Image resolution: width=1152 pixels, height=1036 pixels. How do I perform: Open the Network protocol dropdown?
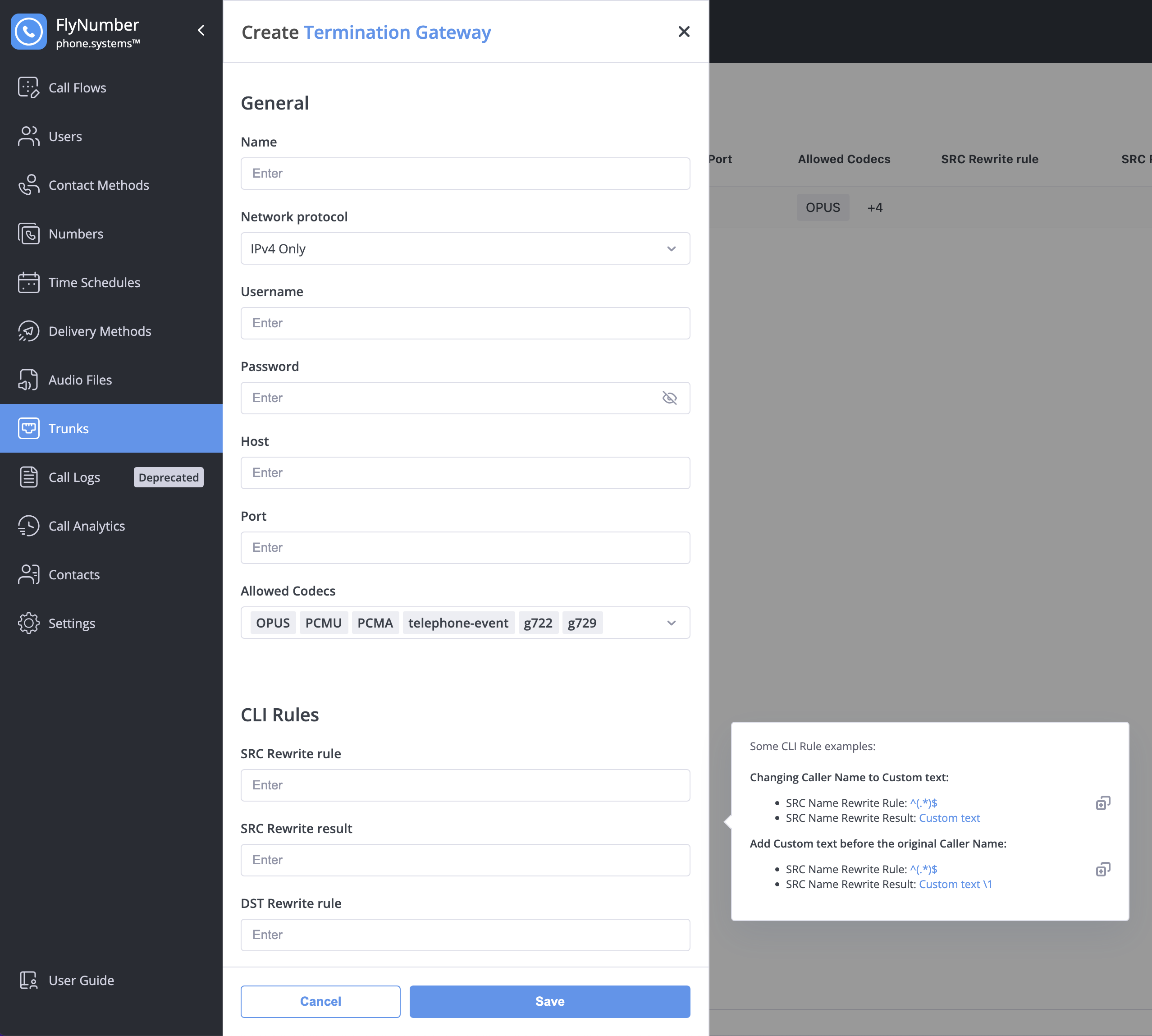[x=465, y=249]
